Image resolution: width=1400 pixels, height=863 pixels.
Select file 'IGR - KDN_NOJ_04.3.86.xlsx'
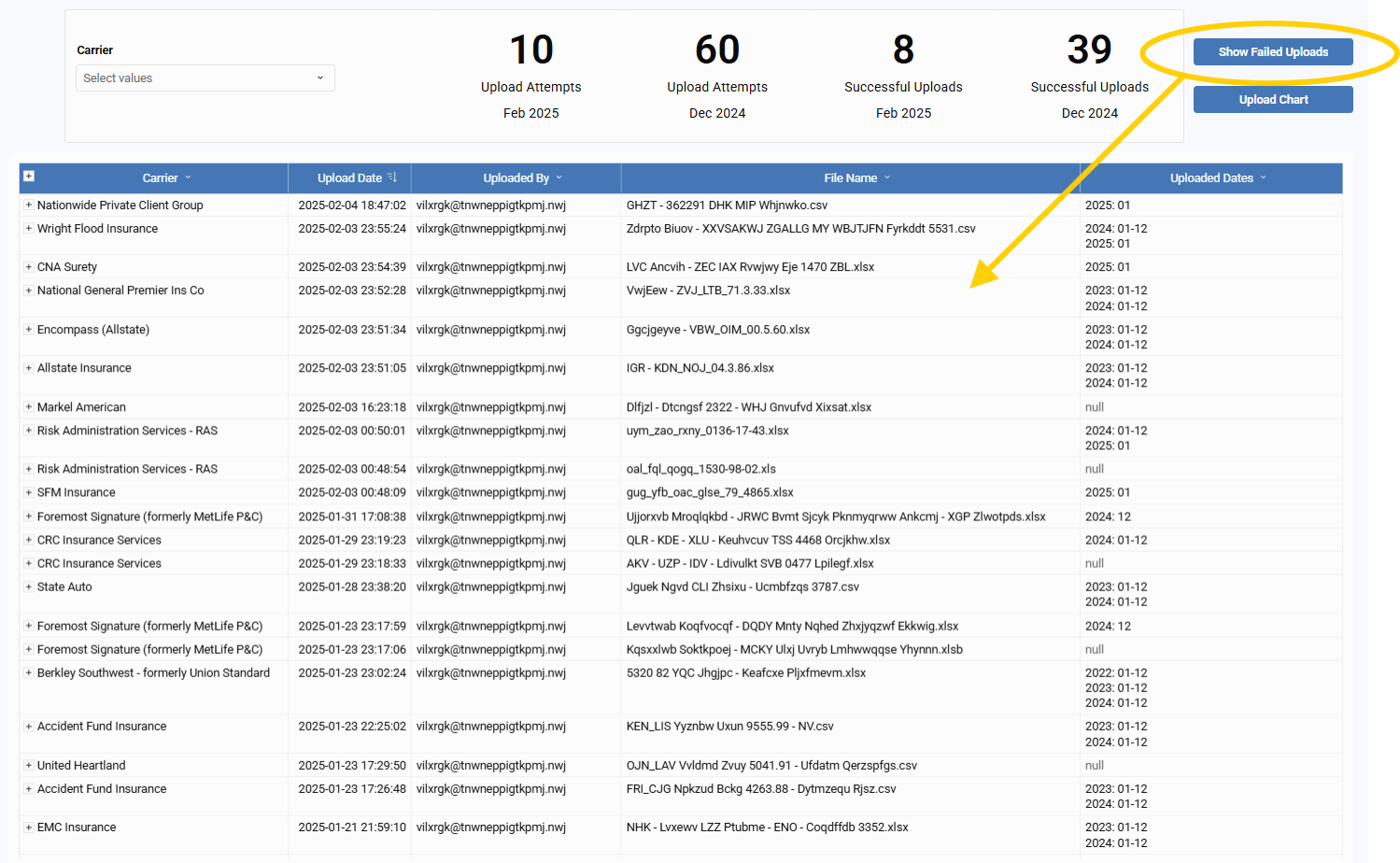point(700,368)
